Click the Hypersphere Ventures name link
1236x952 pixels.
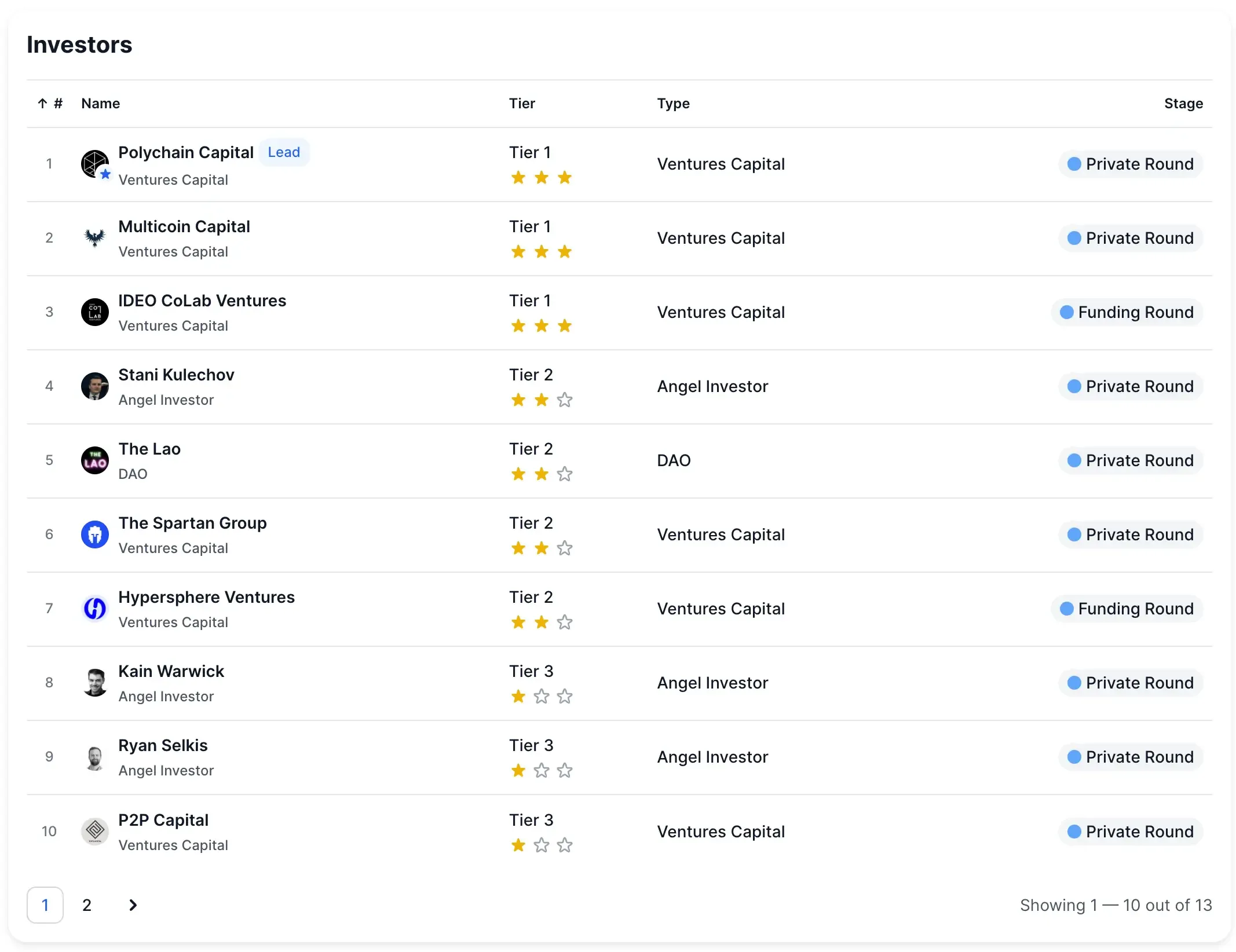206,597
